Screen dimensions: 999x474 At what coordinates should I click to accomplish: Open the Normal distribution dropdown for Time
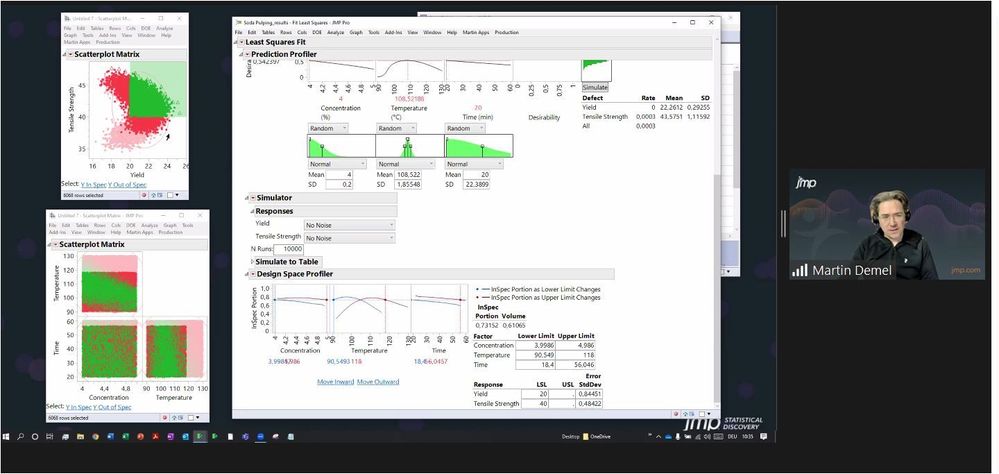[x=474, y=164]
